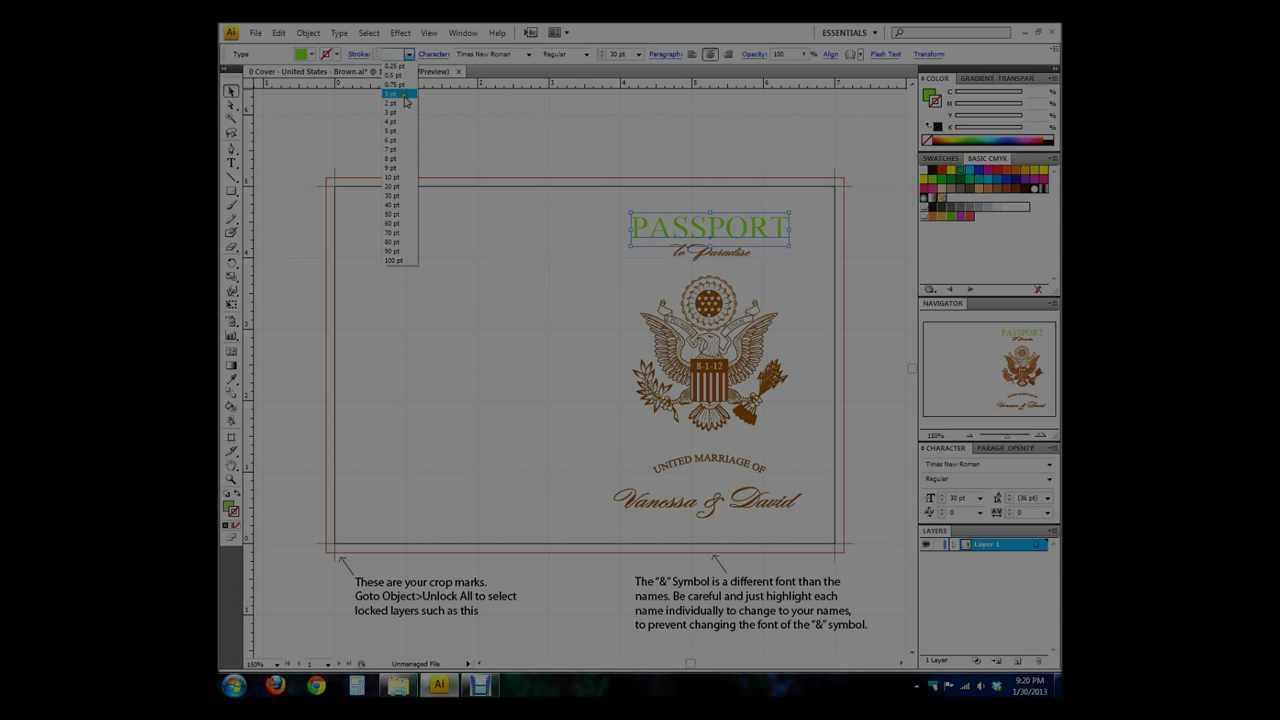This screenshot has height=720, width=1280.
Task: Open the Arrange Documents dropdown
Action: [x=558, y=33]
